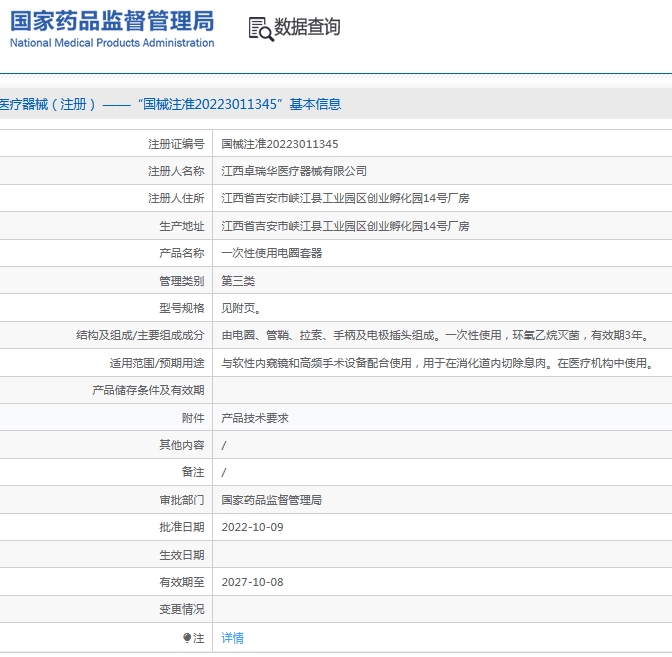
Task: Click the 管理类别 label
Action: (x=182, y=281)
